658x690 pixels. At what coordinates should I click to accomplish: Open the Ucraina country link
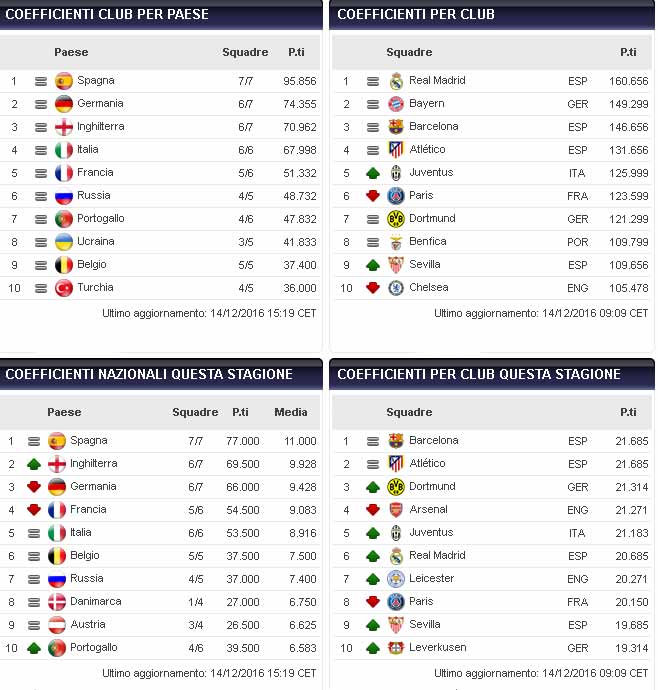(96, 242)
